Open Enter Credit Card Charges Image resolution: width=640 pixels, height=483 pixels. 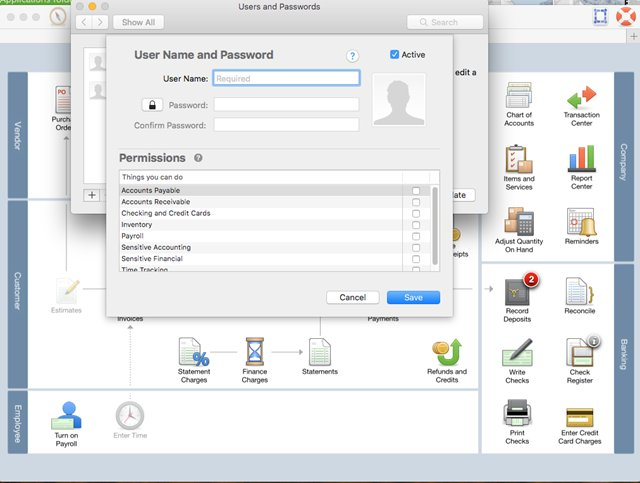(x=580, y=426)
